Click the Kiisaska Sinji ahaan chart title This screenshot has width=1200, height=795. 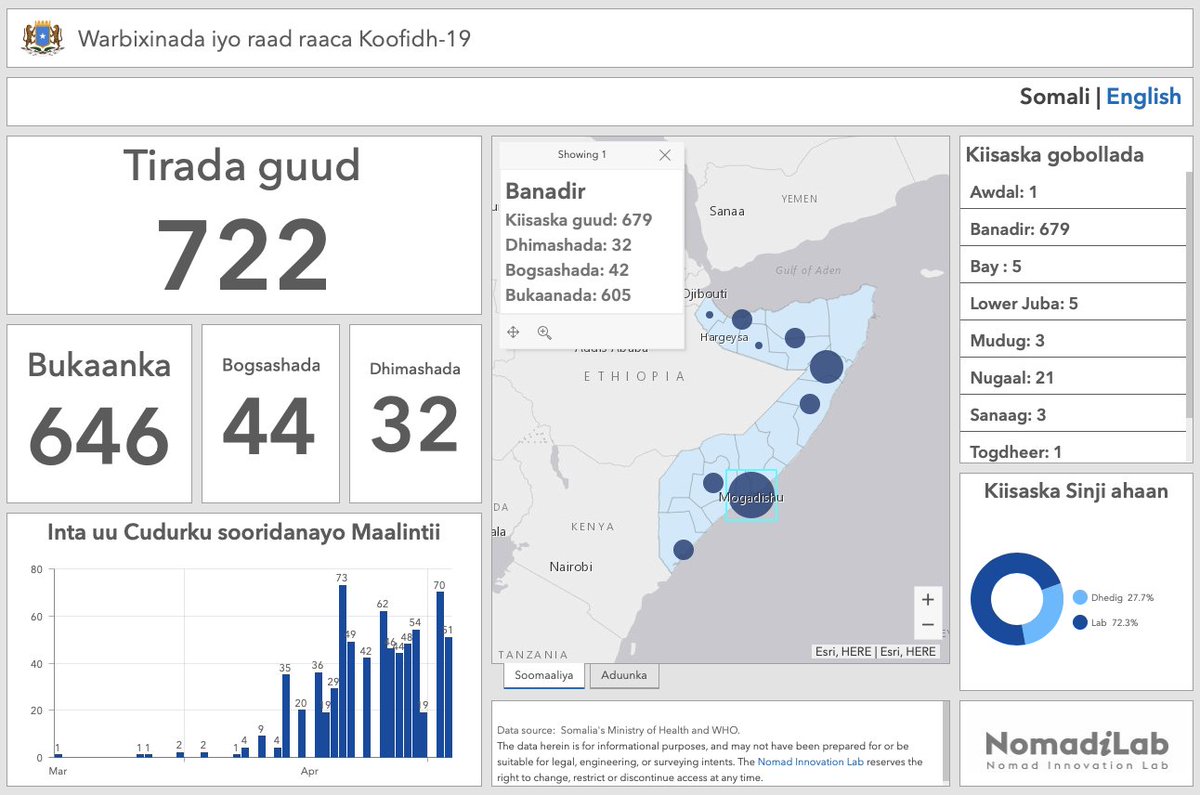1076,491
